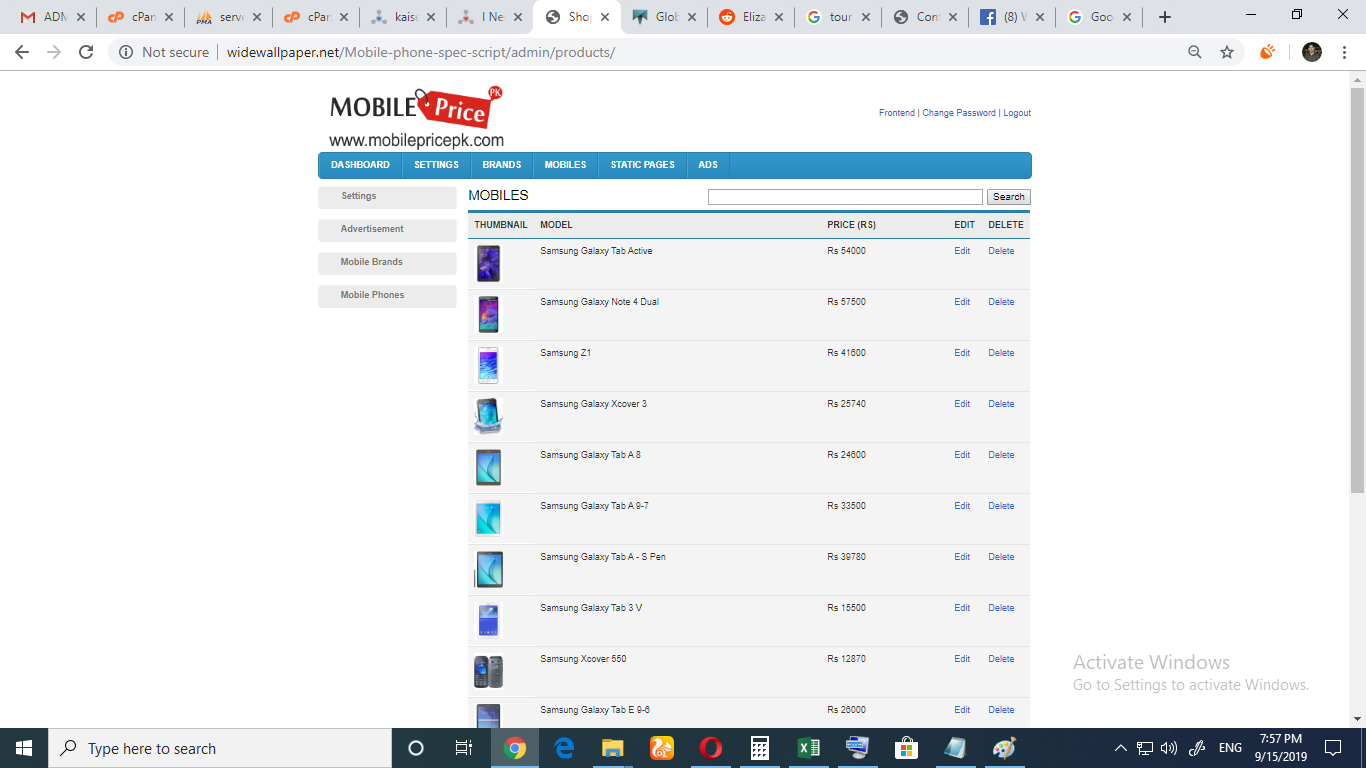Open Microsoft Store from taskbar

(906, 748)
